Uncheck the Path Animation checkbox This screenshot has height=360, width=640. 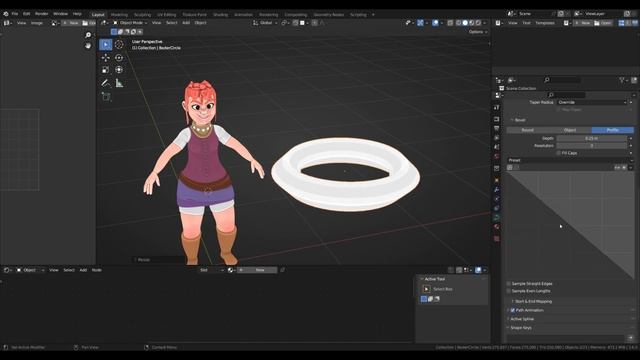513,310
